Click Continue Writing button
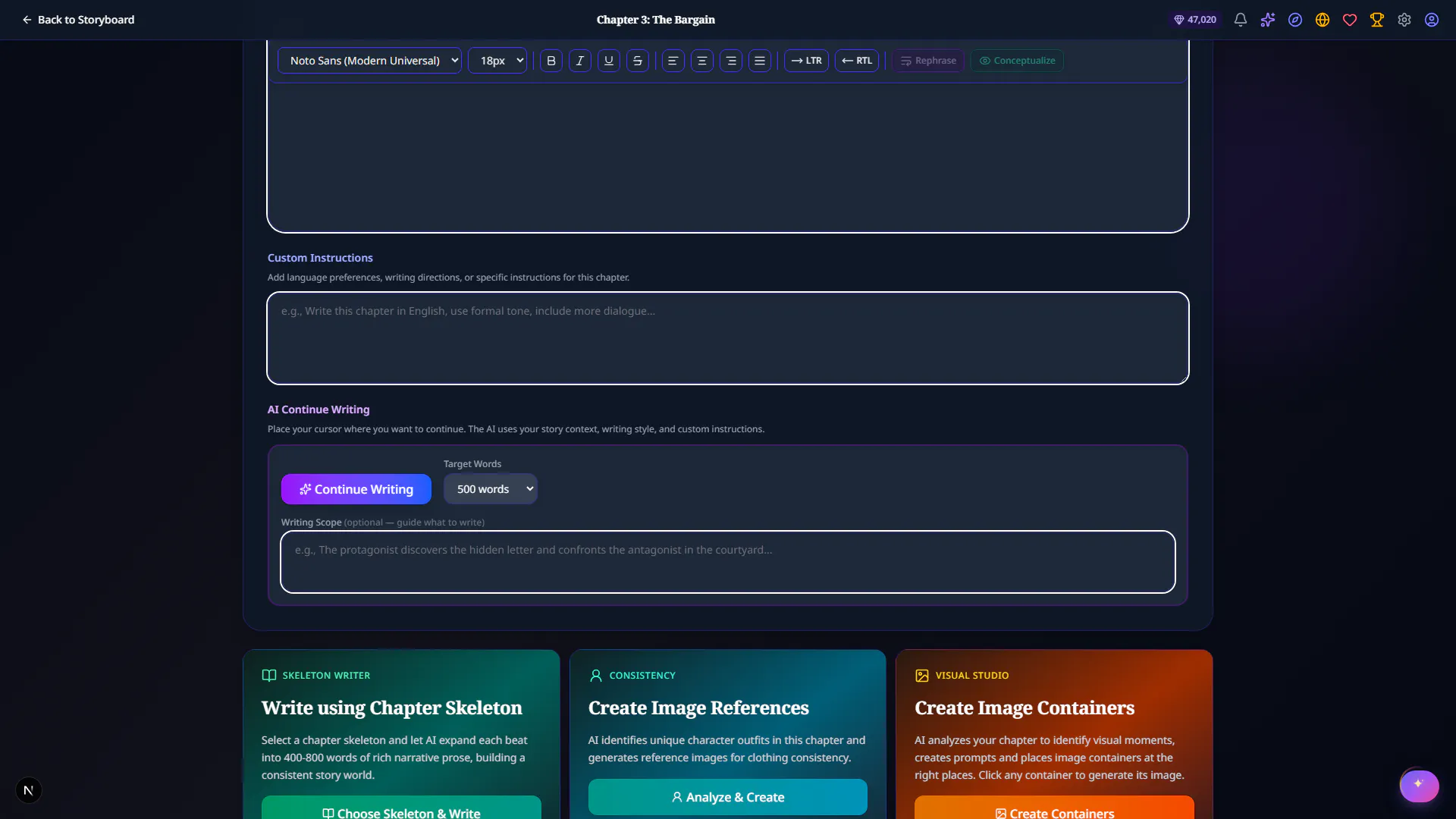 pos(356,489)
